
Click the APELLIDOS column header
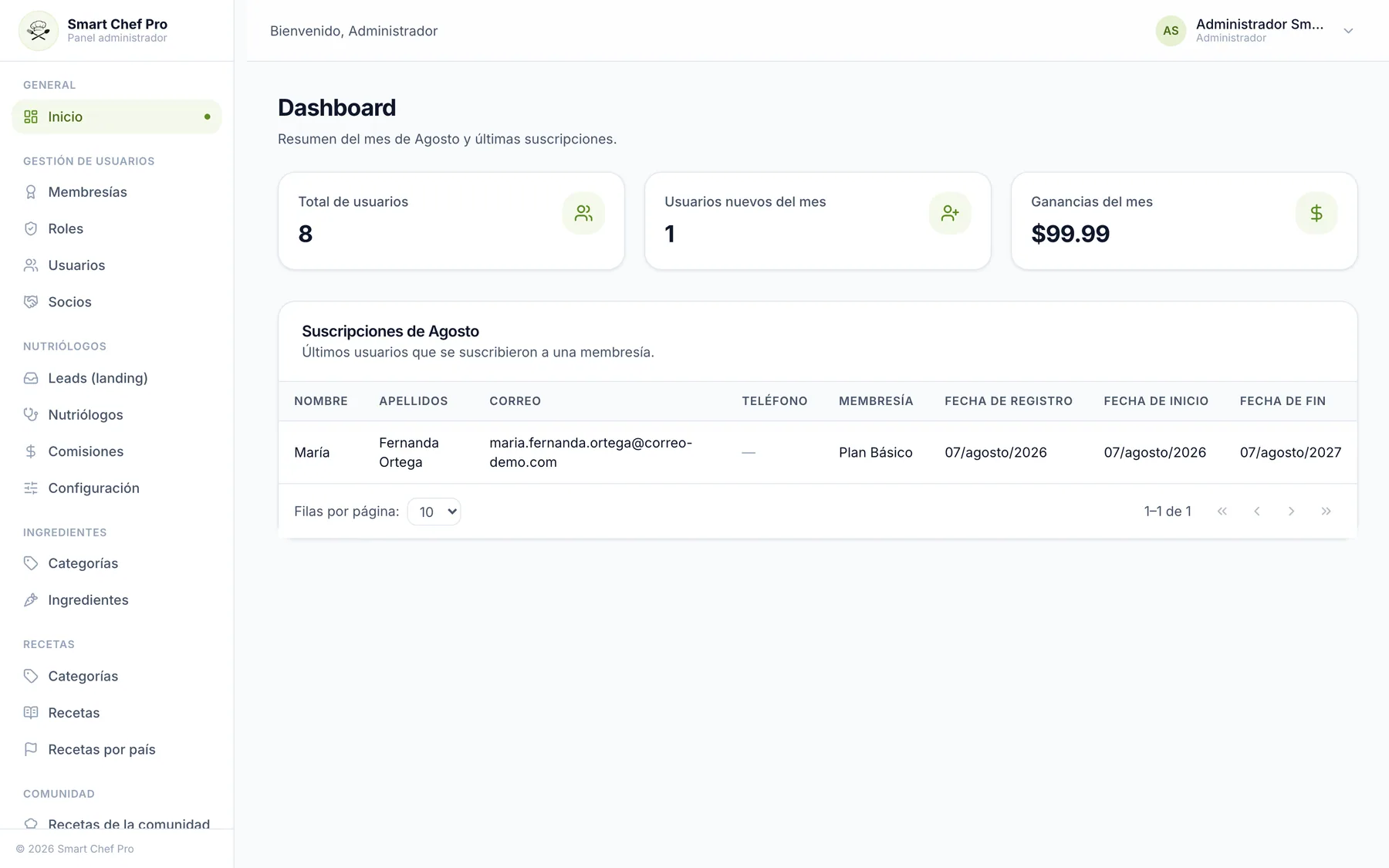tap(414, 401)
